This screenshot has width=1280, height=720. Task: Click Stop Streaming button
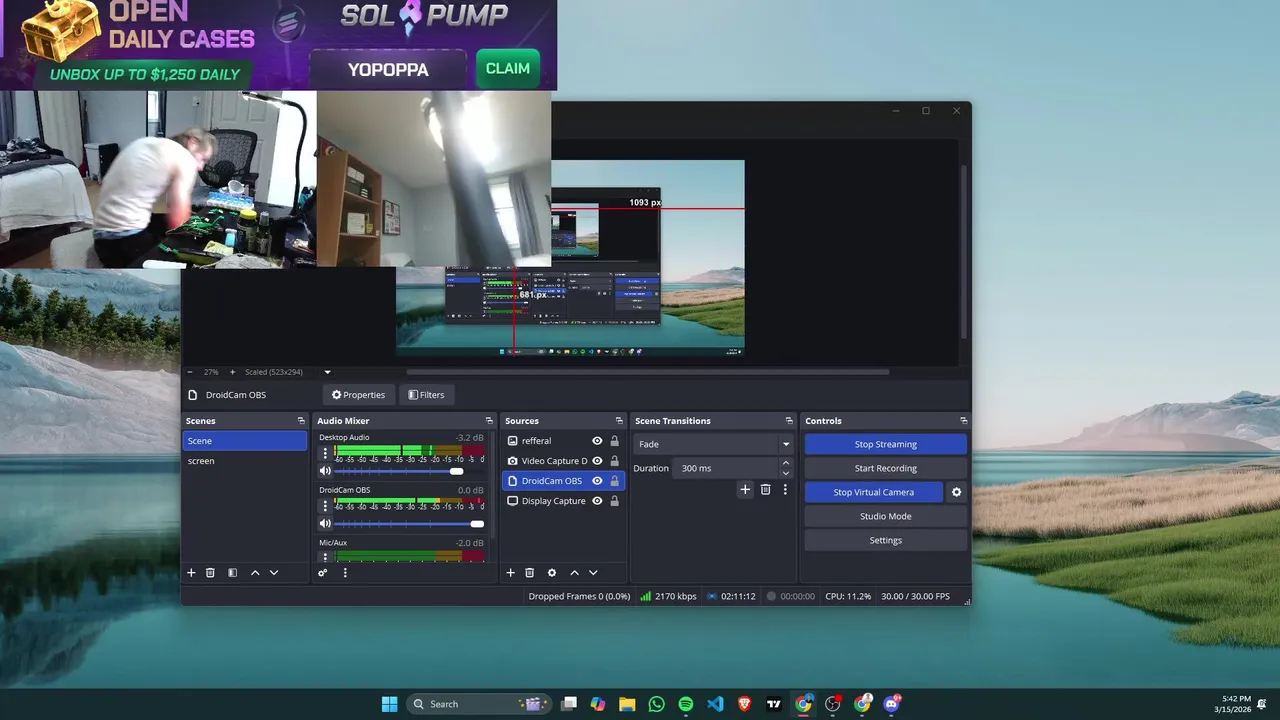[x=885, y=444]
